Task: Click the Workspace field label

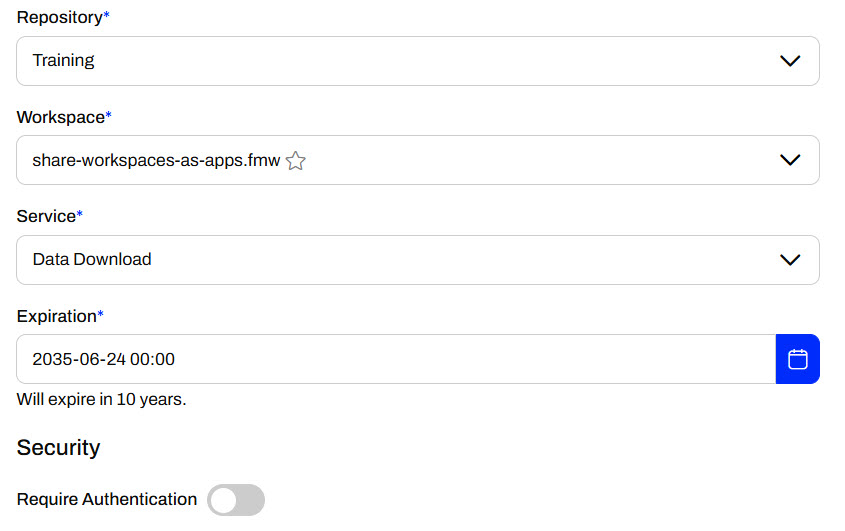Action: (60, 117)
